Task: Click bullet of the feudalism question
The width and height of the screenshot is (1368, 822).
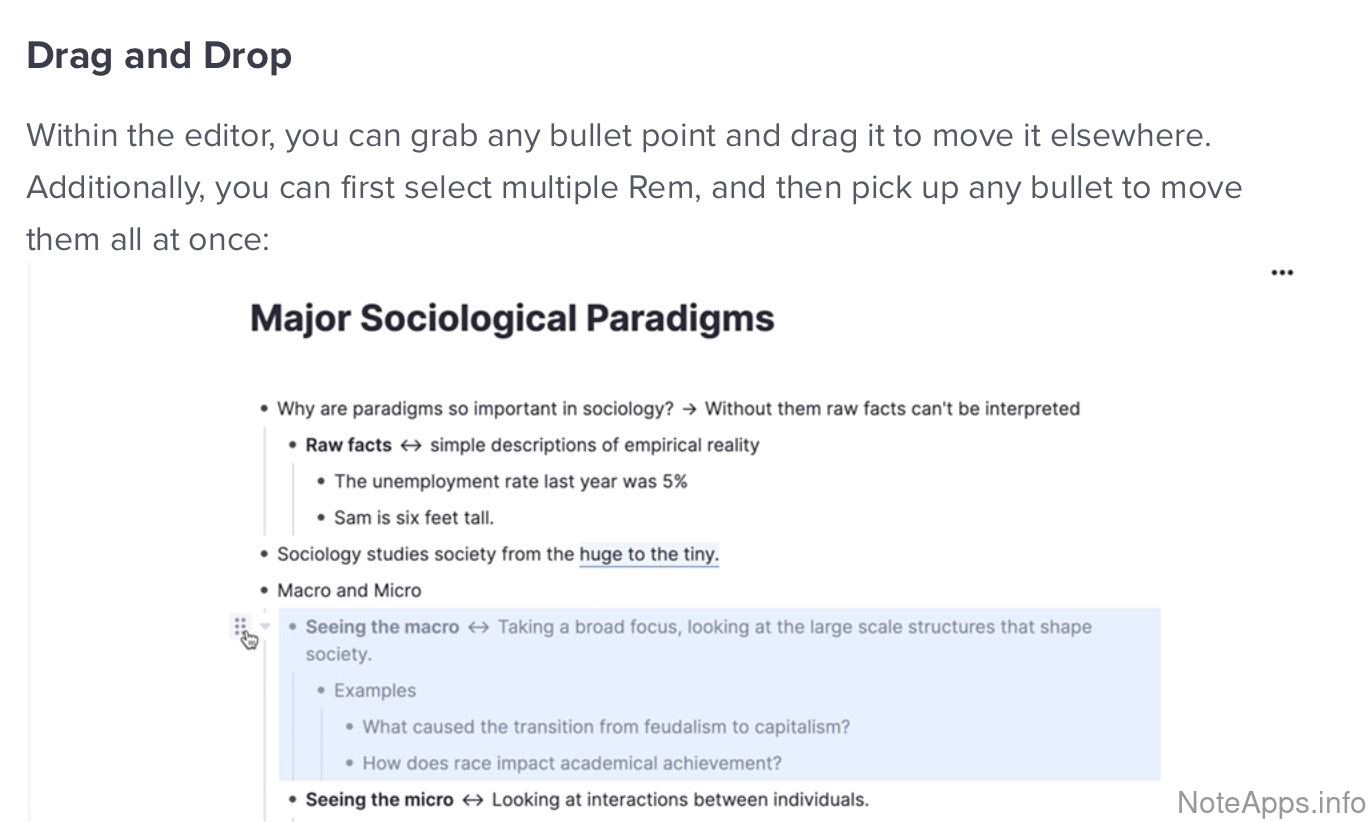Action: point(349,727)
